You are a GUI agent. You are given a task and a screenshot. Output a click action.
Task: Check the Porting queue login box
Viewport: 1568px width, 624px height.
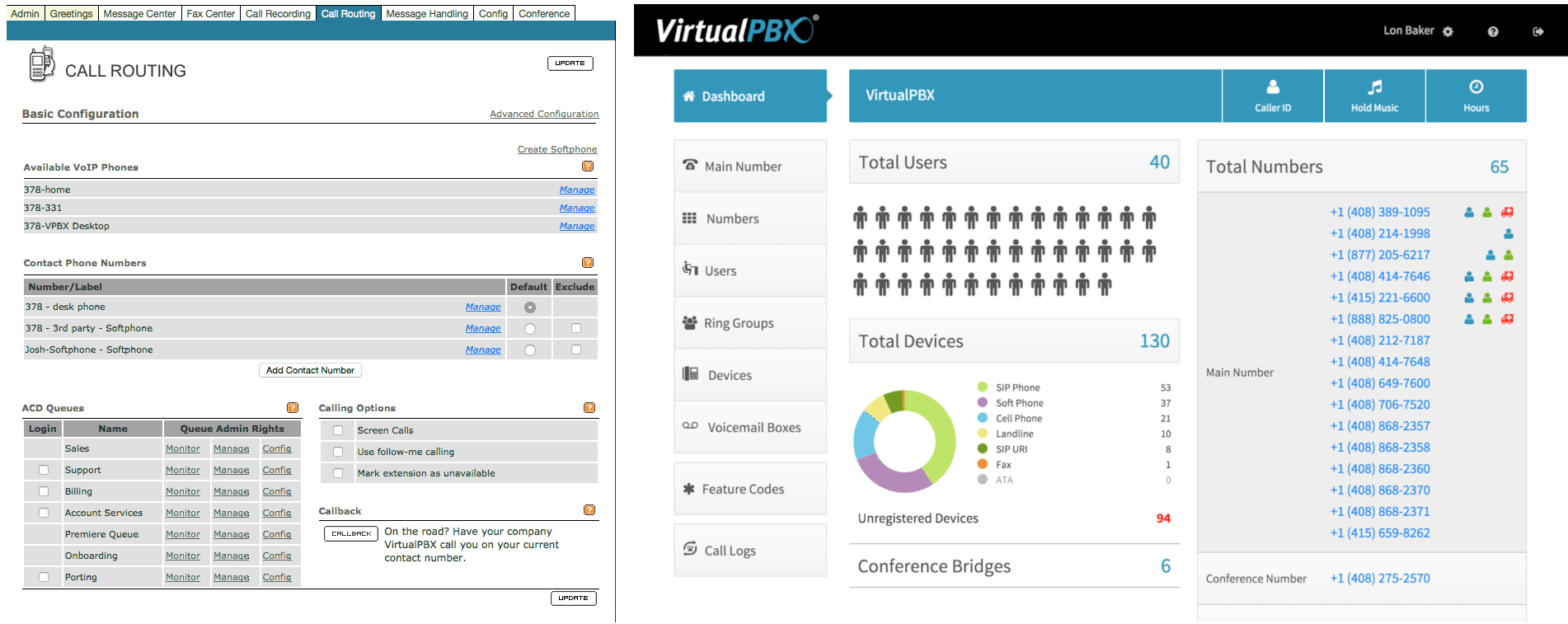[44, 577]
